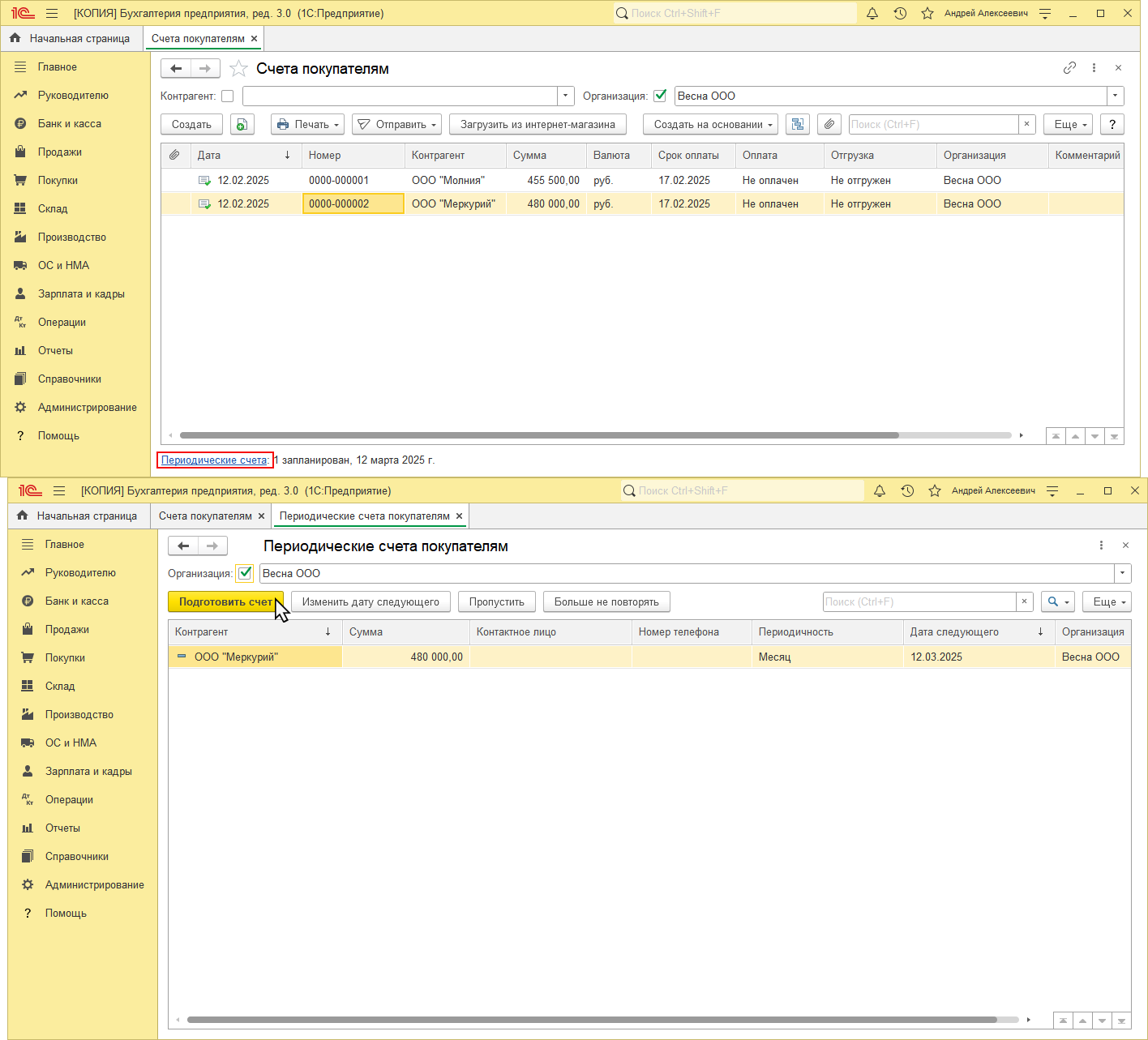Switch to Периодические счета покупателям tab

click(x=364, y=516)
